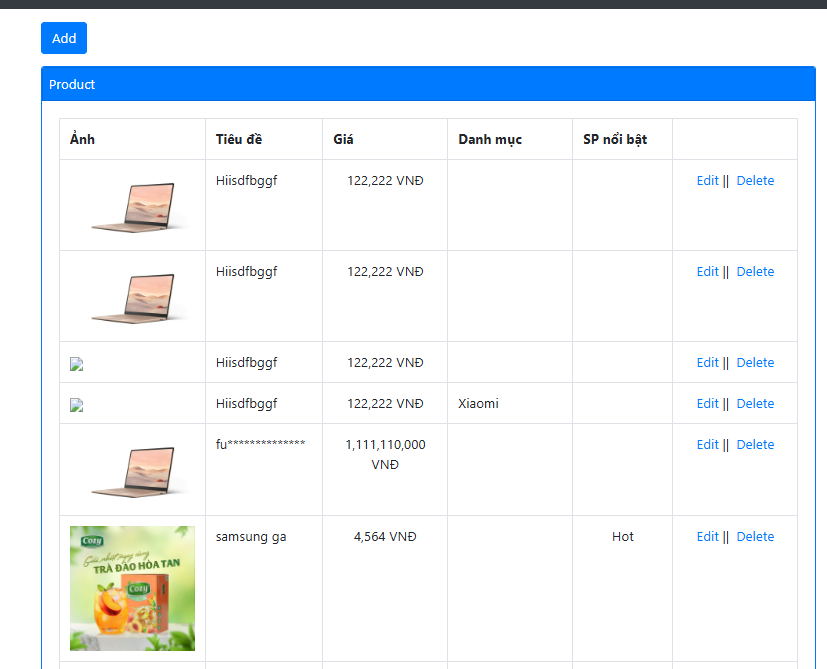Select the Tiêu đề column header
The width and height of the screenshot is (827, 669).
tap(238, 139)
